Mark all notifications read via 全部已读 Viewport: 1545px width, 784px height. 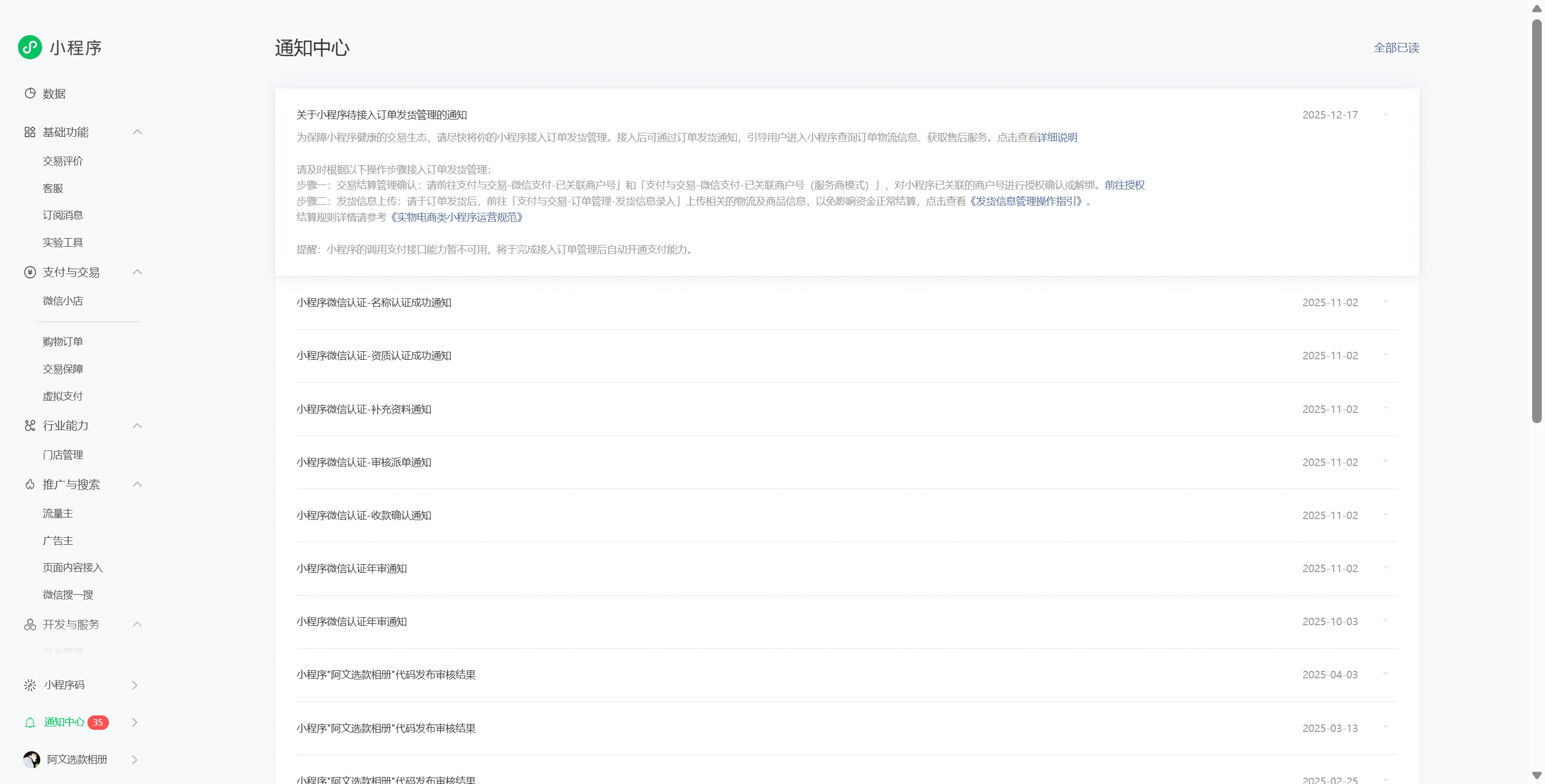click(1396, 48)
